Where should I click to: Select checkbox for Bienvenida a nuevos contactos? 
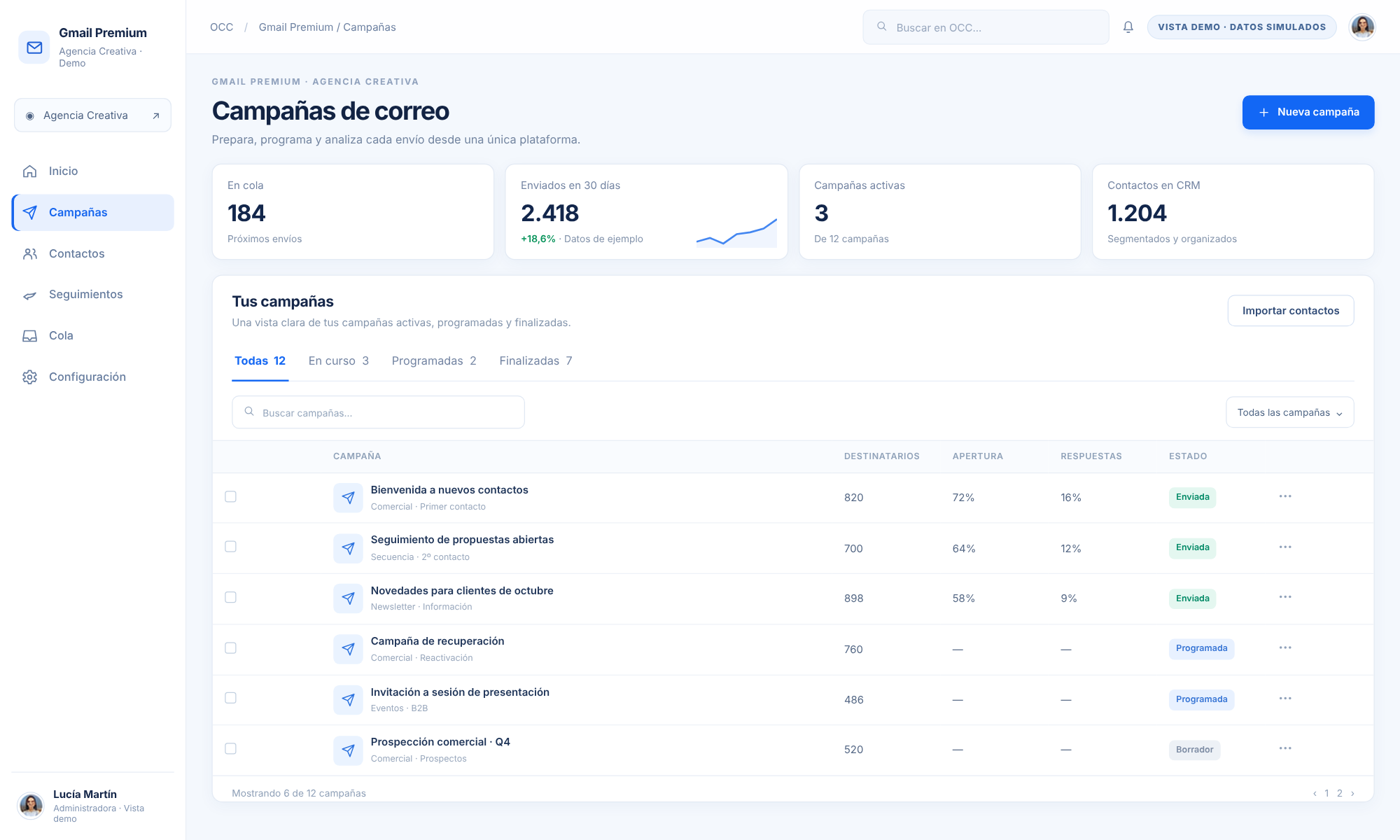click(230, 496)
